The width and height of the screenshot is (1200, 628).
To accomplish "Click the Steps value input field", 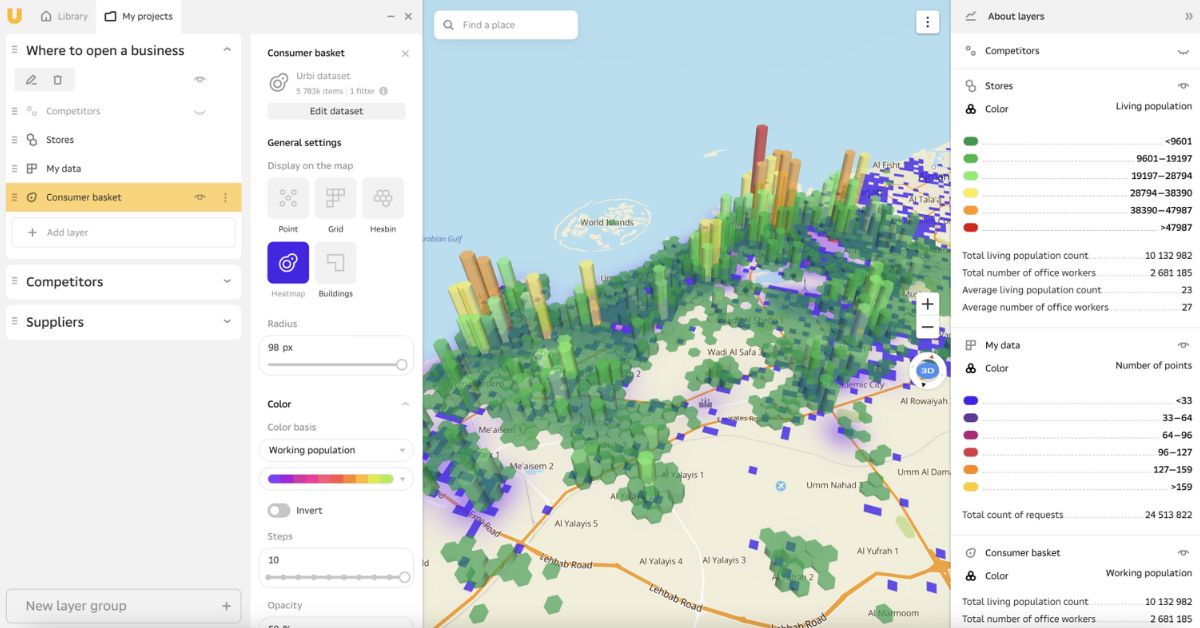I will click(x=336, y=560).
